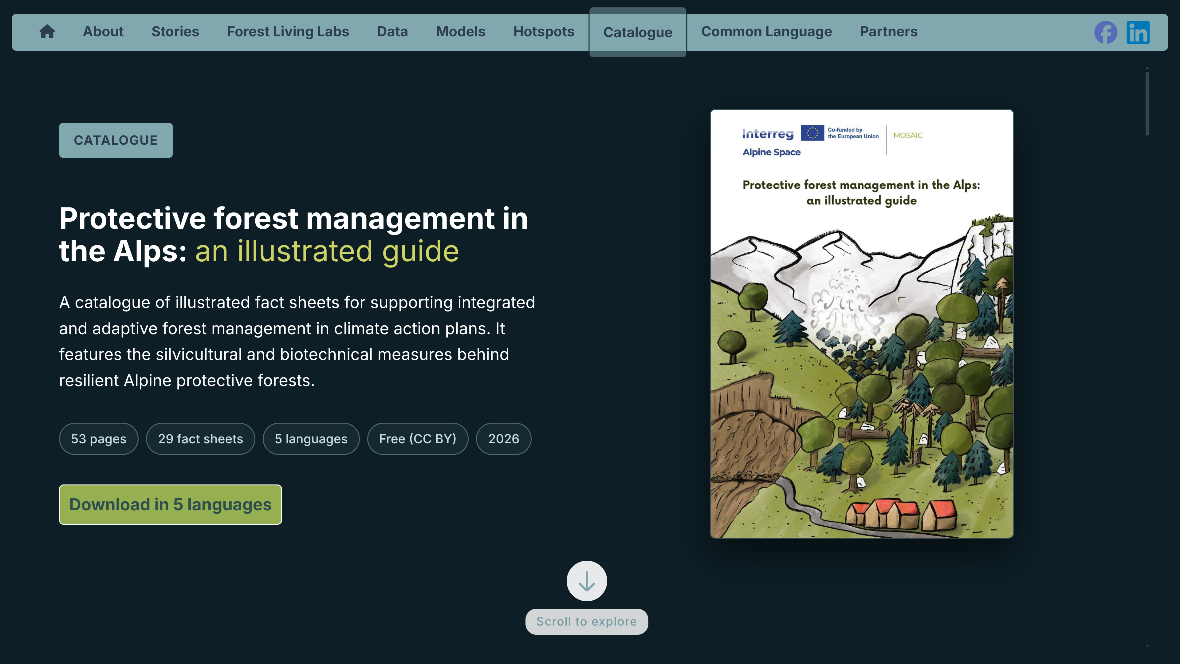Go to the home page icon
1180x664 pixels.
[47, 32]
